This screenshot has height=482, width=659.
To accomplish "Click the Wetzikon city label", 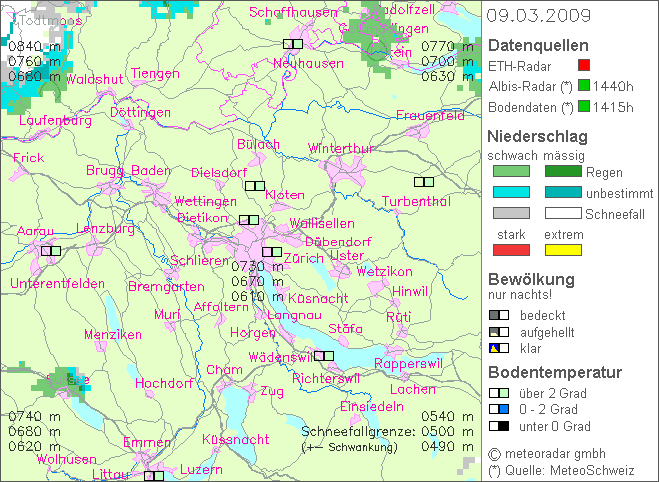I will coord(385,271).
